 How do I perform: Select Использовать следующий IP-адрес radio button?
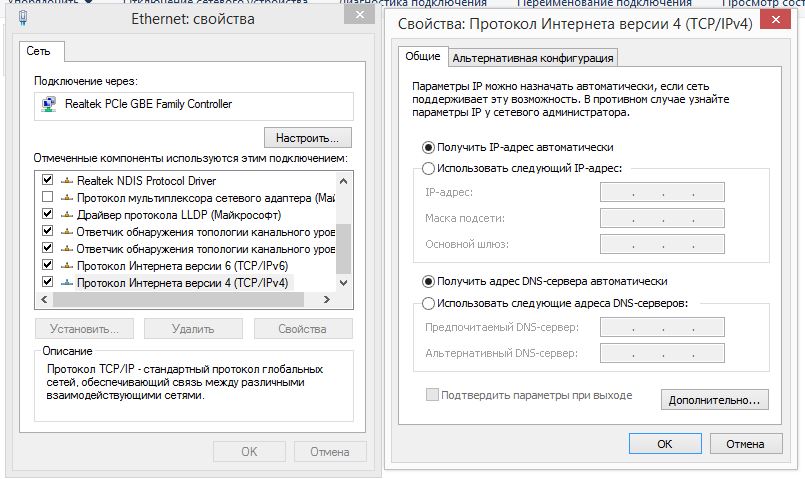[x=428, y=168]
